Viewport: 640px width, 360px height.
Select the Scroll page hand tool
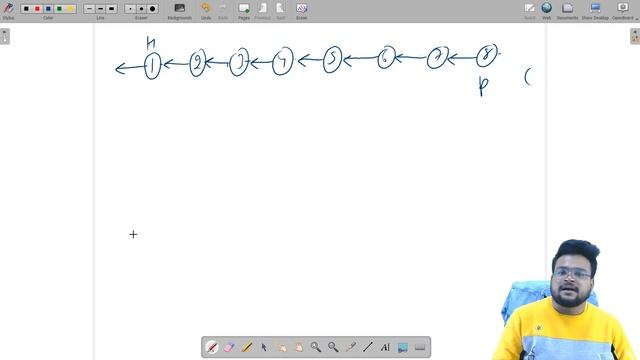(x=299, y=347)
